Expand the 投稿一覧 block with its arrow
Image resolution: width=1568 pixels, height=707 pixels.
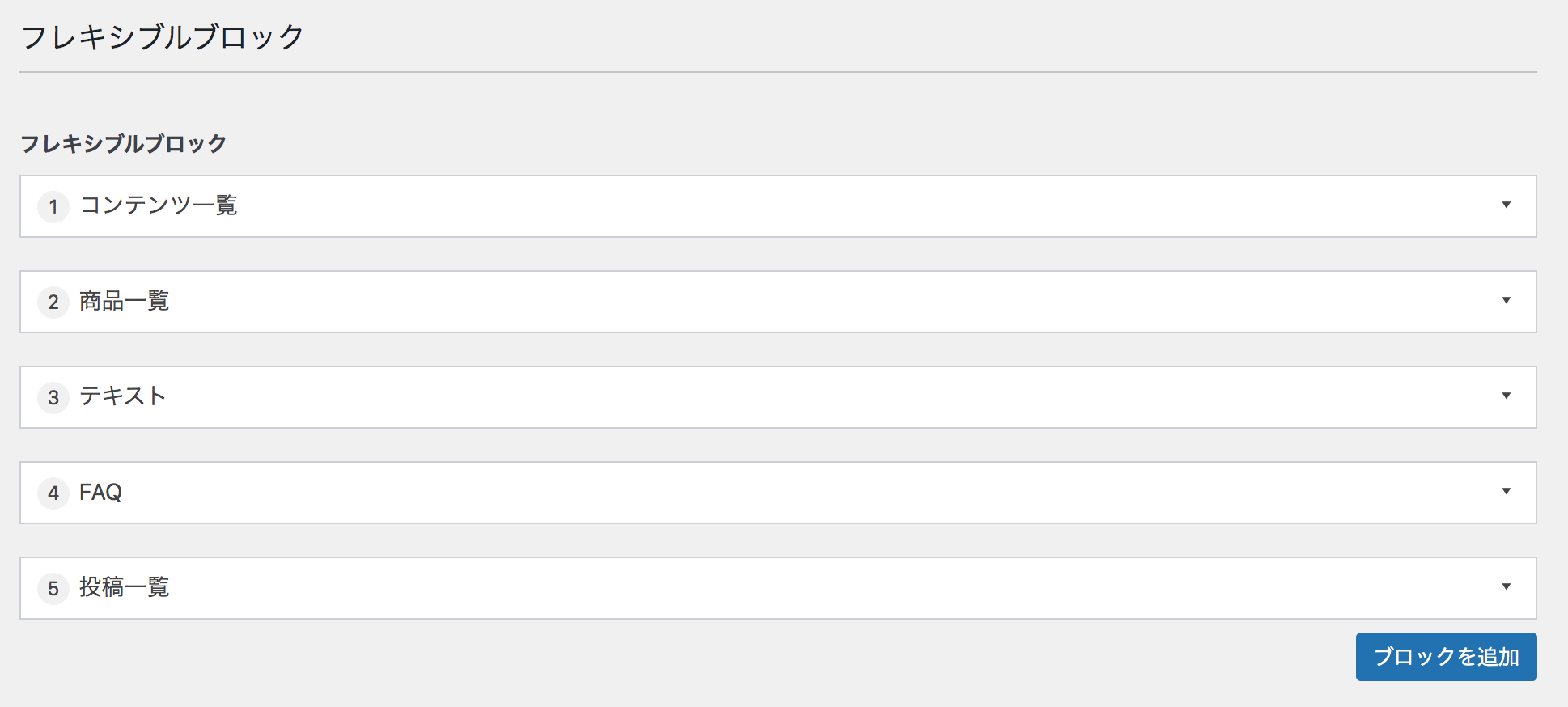1506,587
